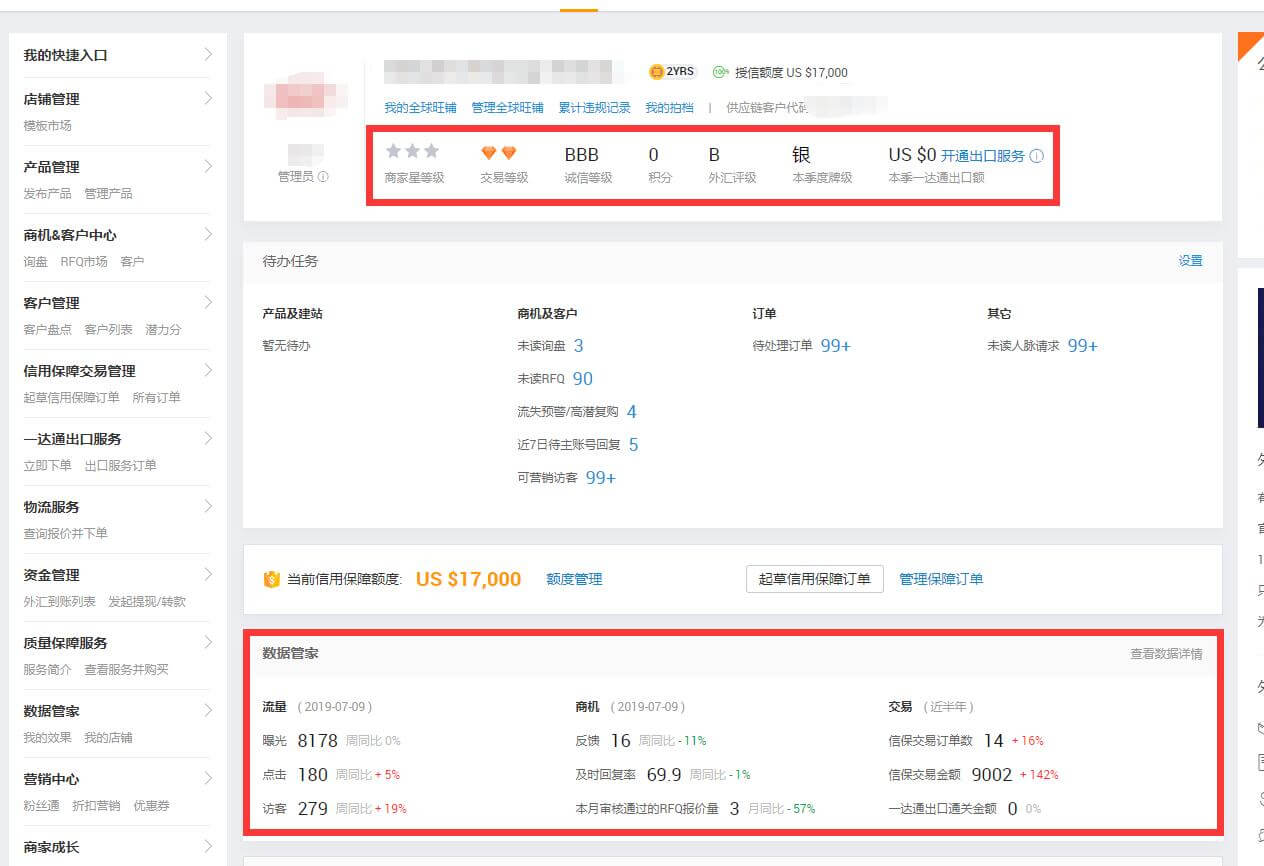Viewport: 1264px width, 866px height.
Task: Click the 起草信用保障订单 button
Action: pyautogui.click(x=814, y=579)
